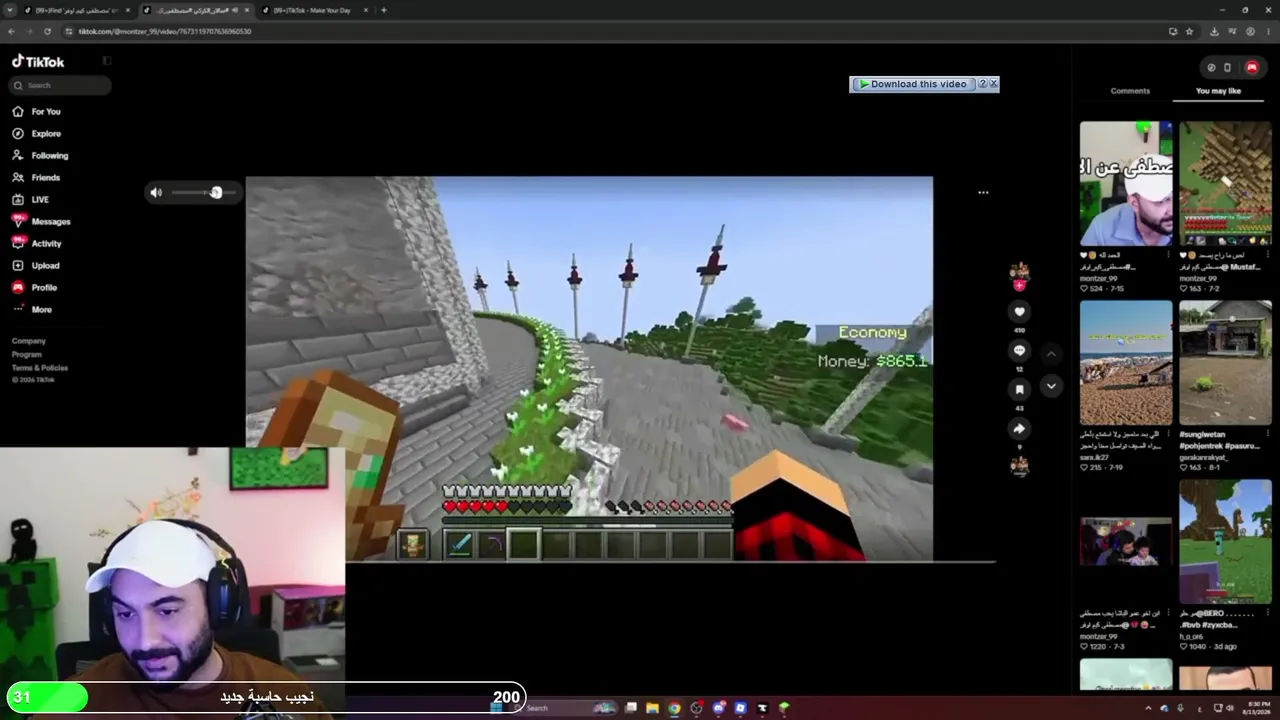1280x720 pixels.
Task: Click the phone icon in top pill
Action: pyautogui.click(x=1227, y=68)
